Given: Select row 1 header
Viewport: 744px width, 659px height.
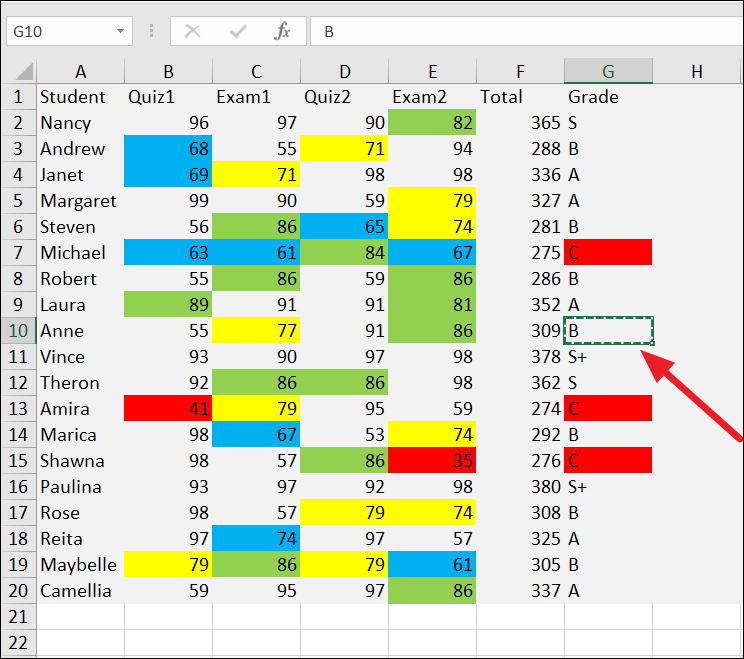Looking at the screenshot, I should tap(19, 97).
